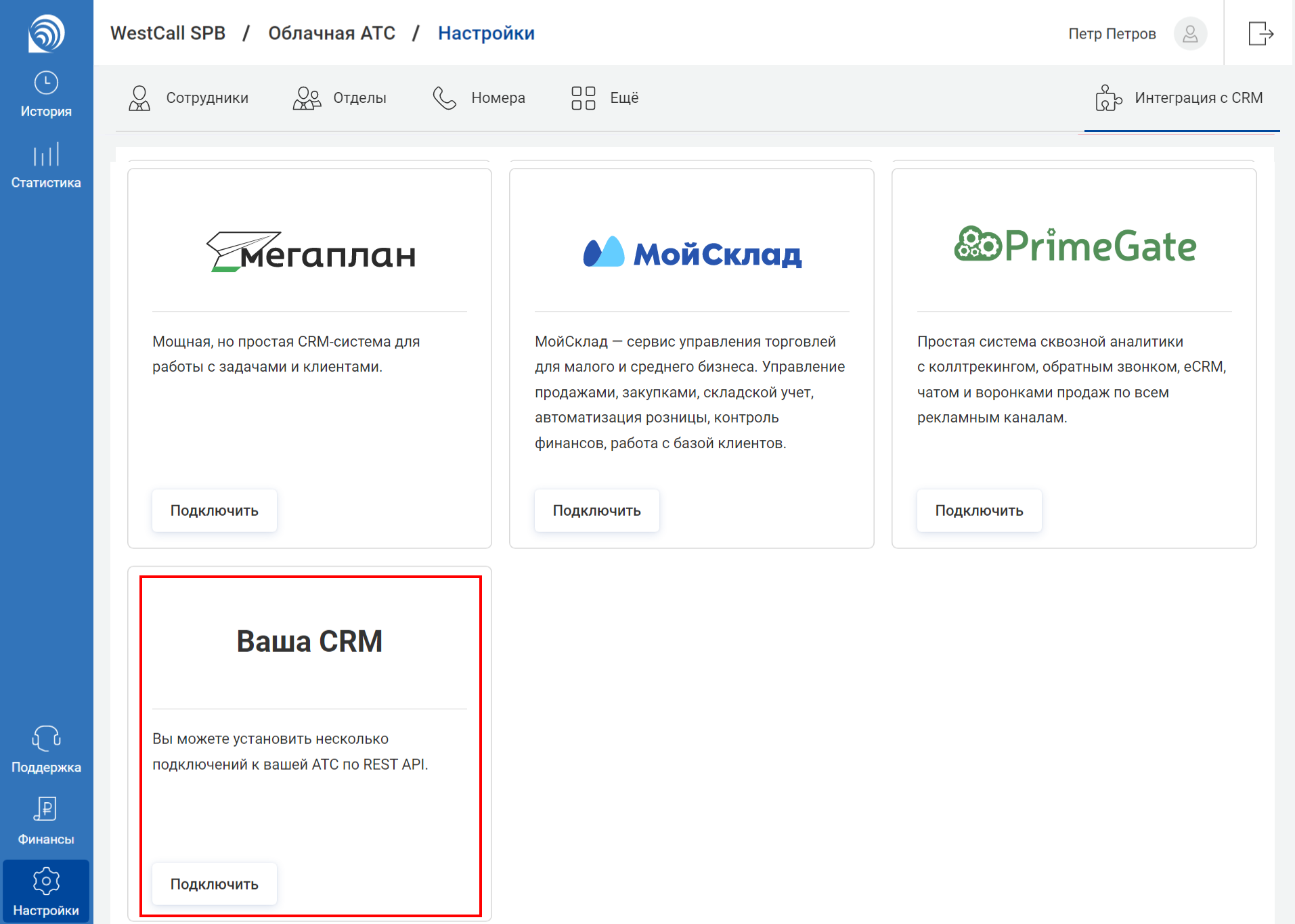
Task: Click the Облачная АТС breadcrumb
Action: point(332,33)
